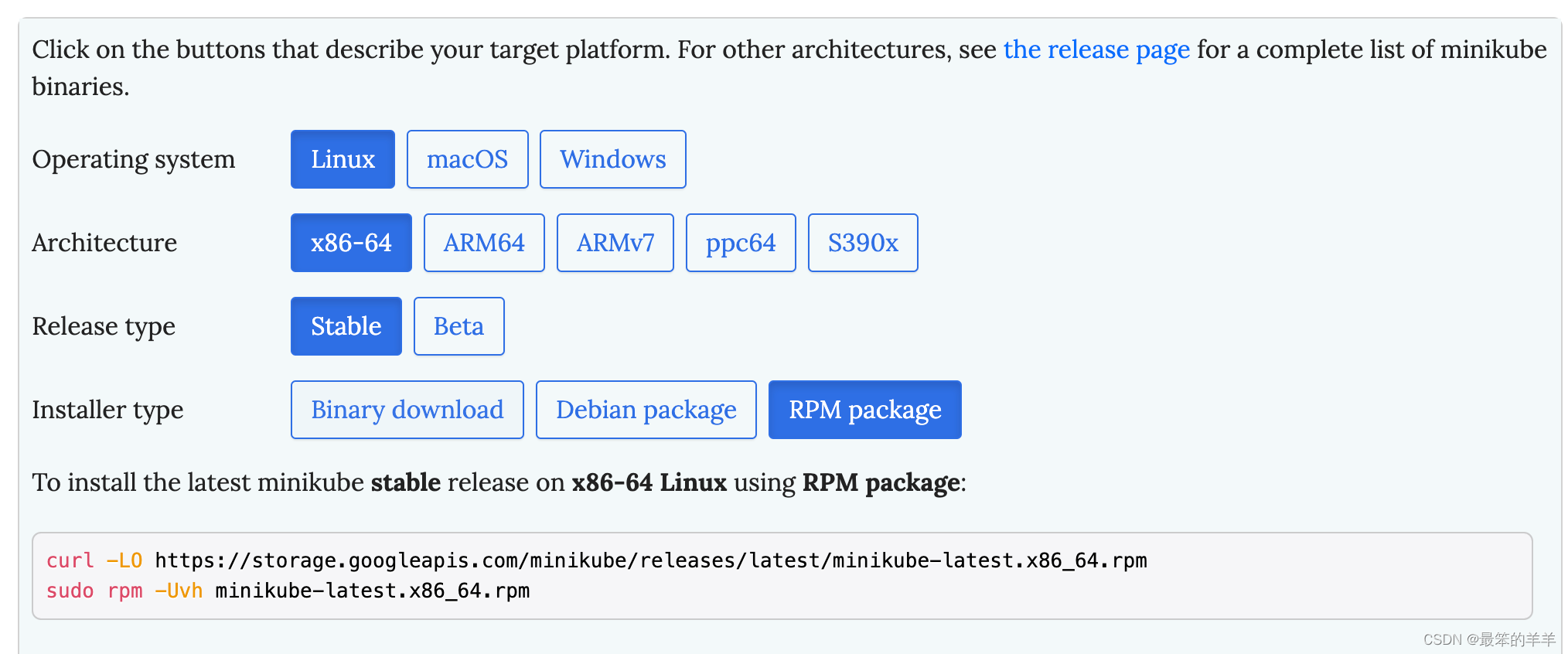Select ppc64 architecture option
The image size is (1568, 654).
coord(741,243)
